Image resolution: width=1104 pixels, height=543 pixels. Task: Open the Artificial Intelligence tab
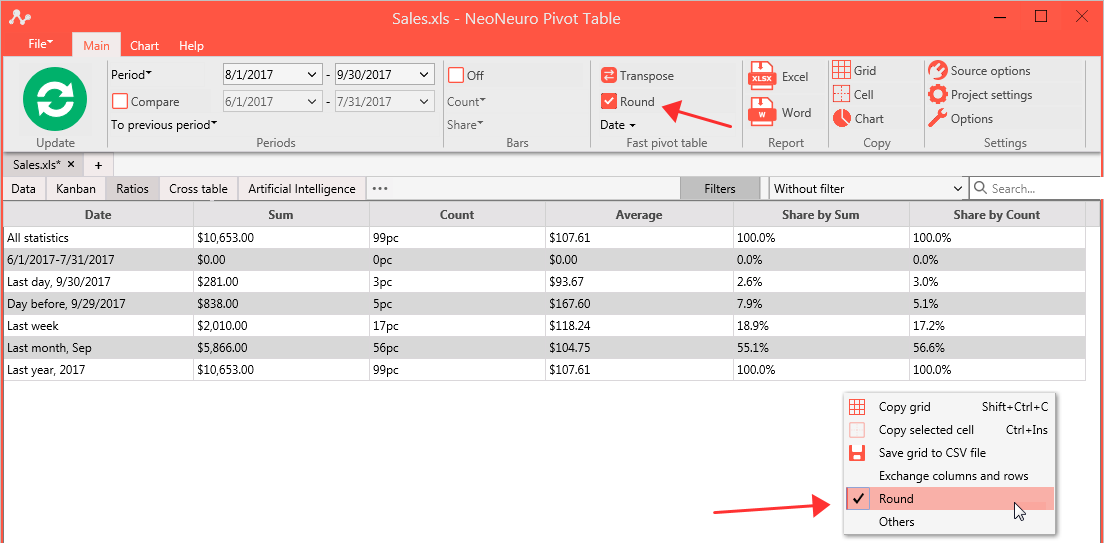coord(302,189)
